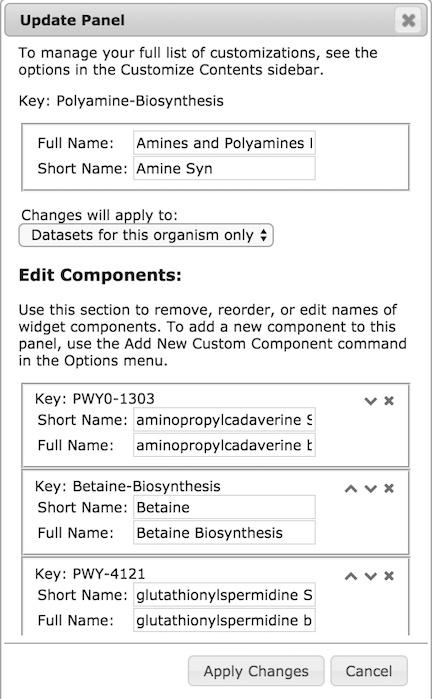Click the PWY0-1303 Short Name field
The image size is (432, 699).
pyautogui.click(x=224, y=419)
